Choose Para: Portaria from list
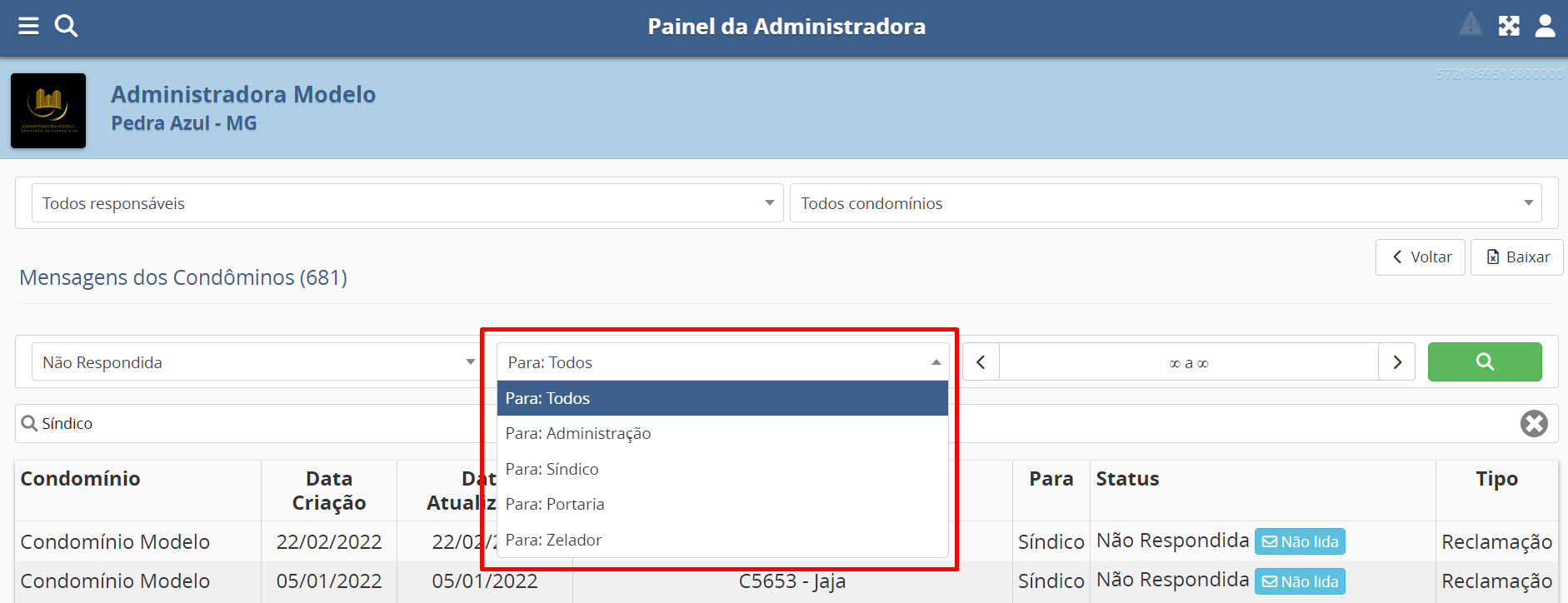The height and width of the screenshot is (603, 1568). (x=555, y=505)
